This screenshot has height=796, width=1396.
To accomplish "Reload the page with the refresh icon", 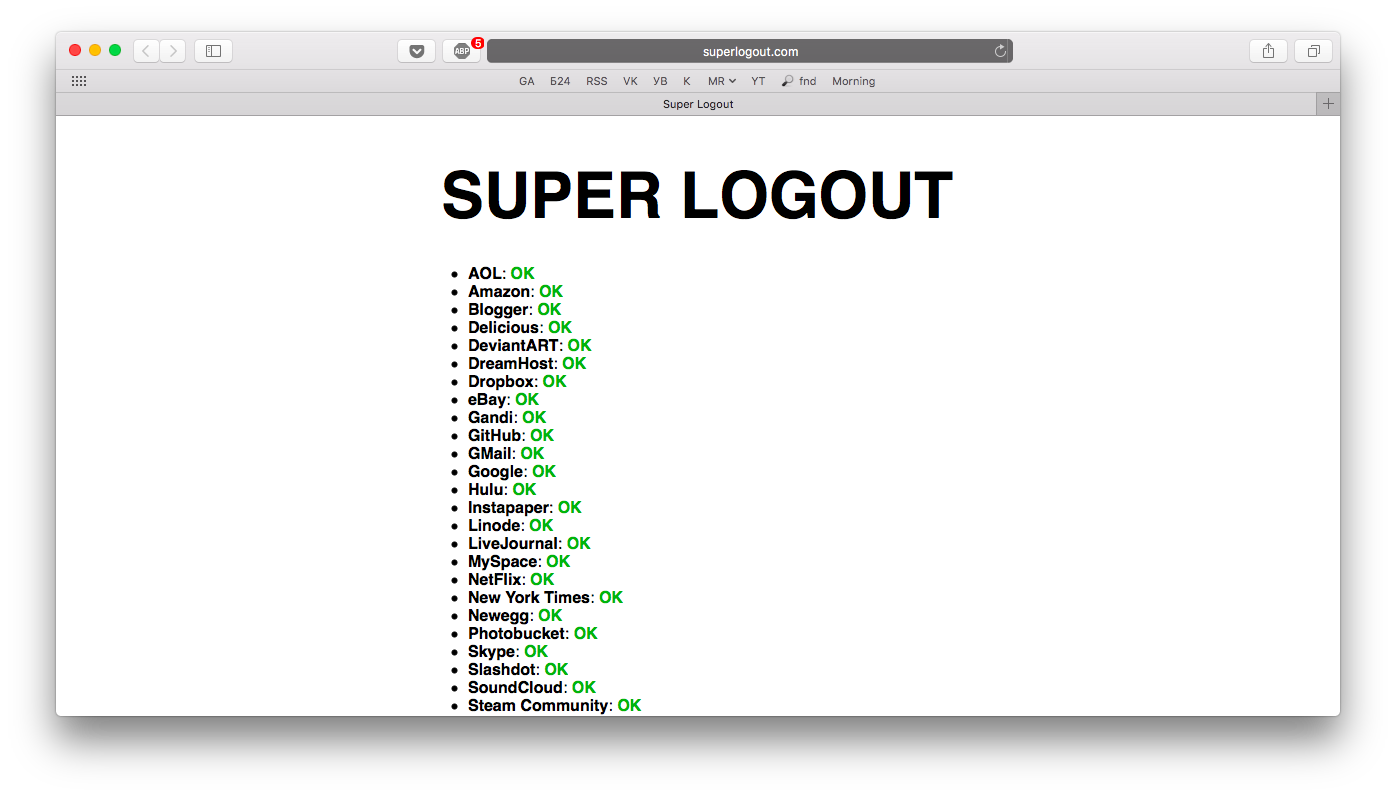I will [x=1000, y=51].
